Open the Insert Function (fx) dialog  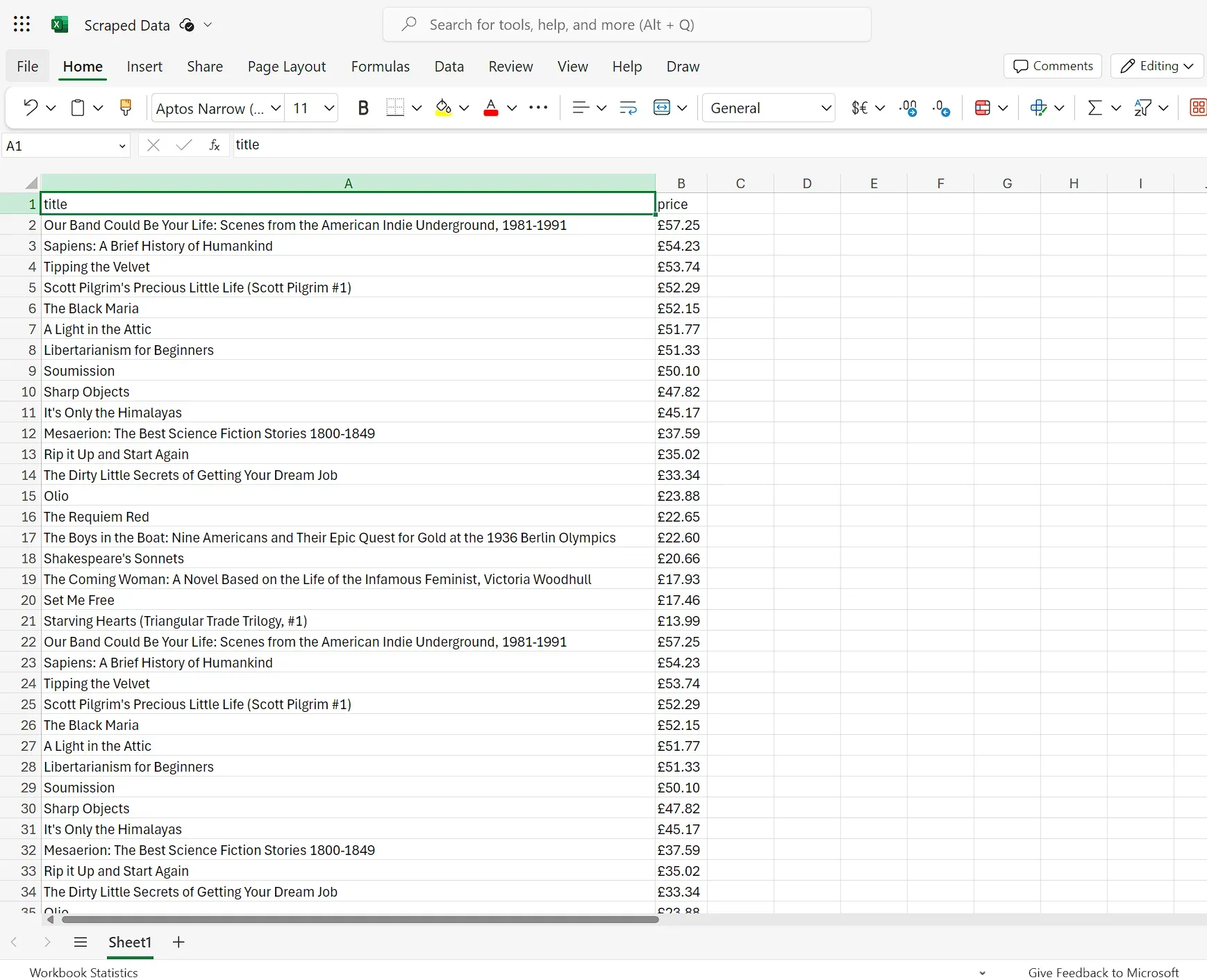click(215, 145)
